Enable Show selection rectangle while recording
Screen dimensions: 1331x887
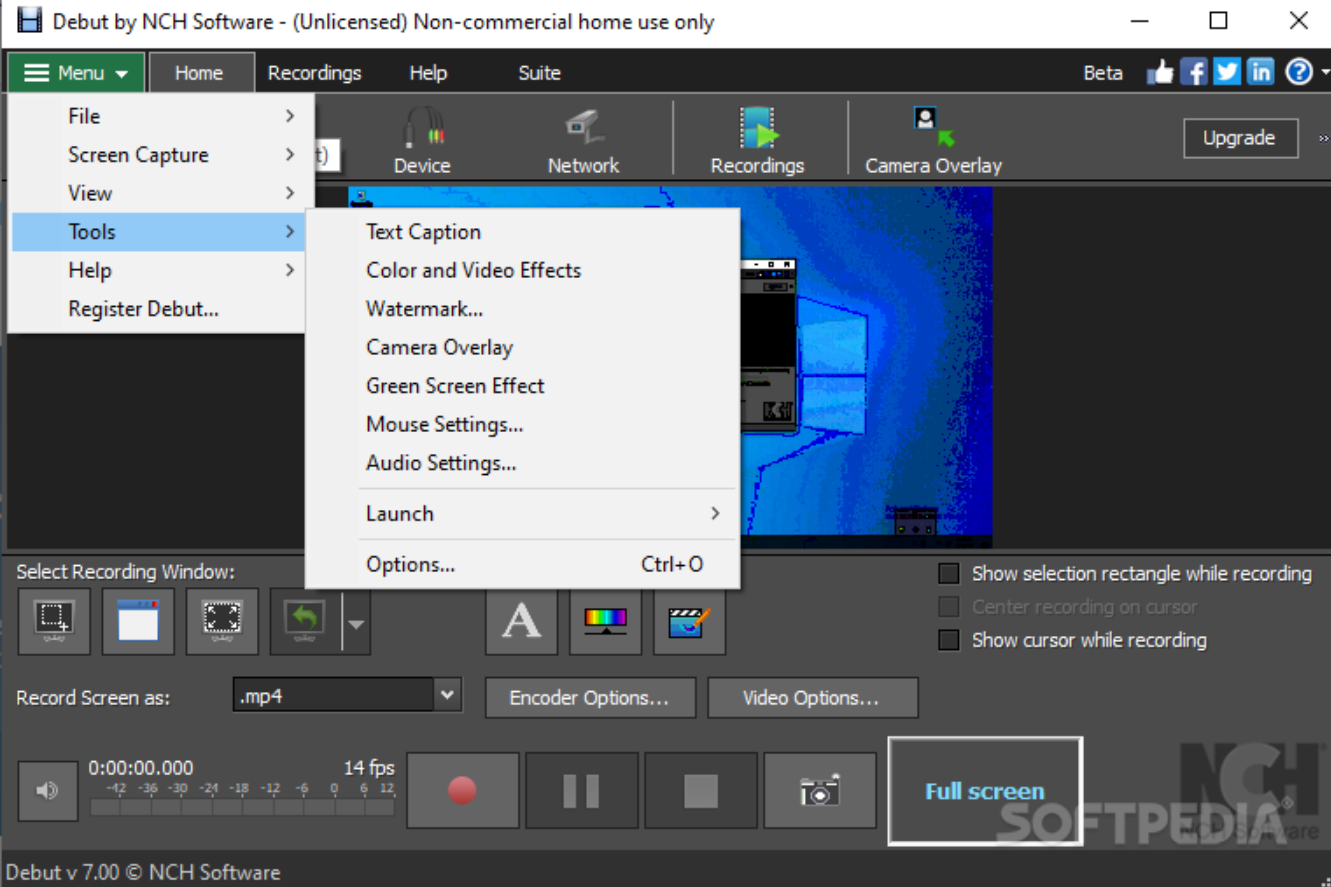(x=948, y=573)
